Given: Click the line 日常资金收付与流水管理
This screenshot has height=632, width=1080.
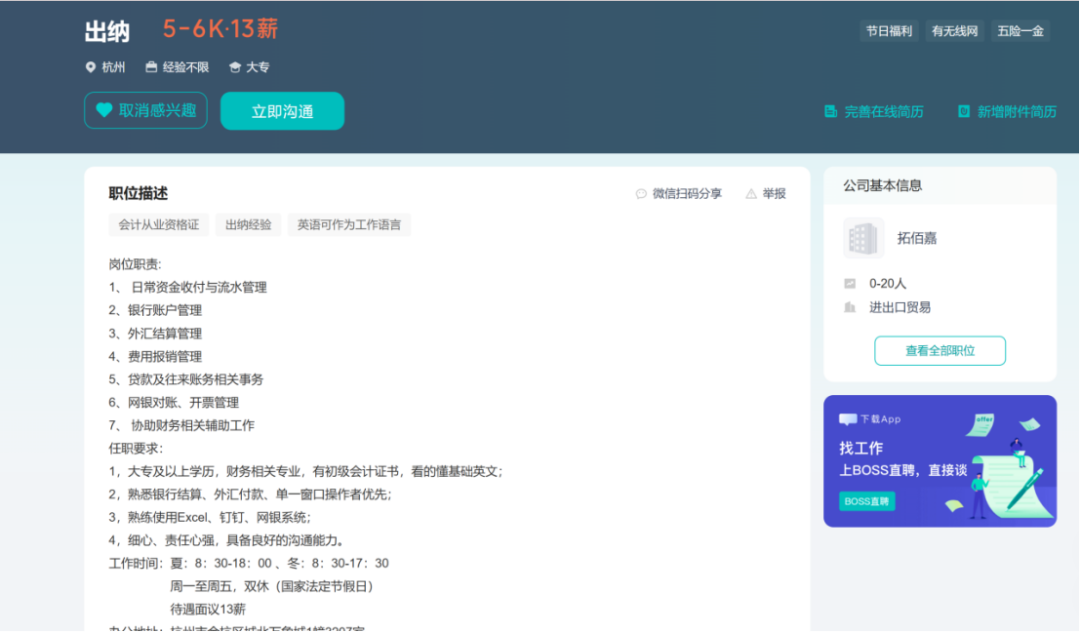Looking at the screenshot, I should 187,287.
